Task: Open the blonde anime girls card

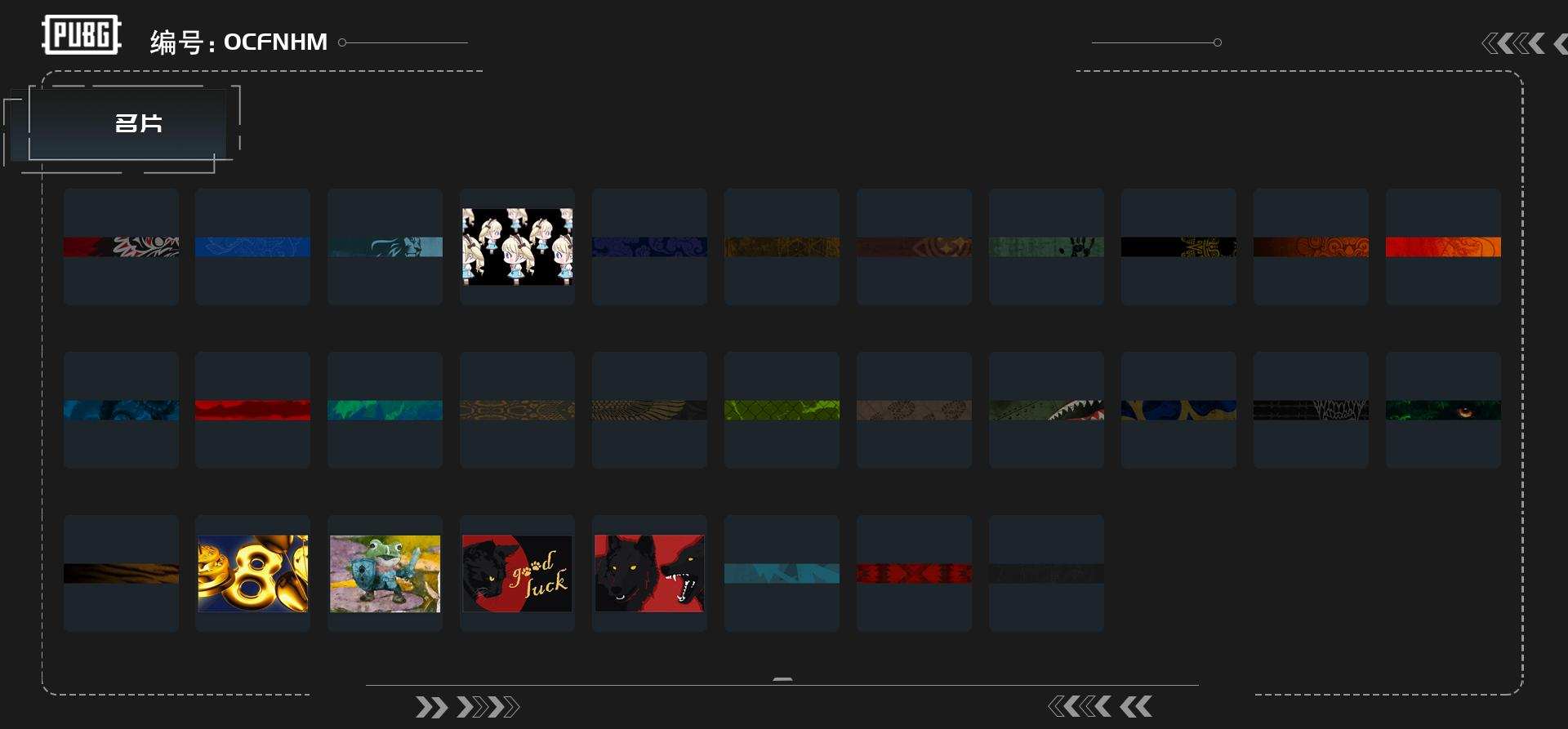Action: (517, 247)
